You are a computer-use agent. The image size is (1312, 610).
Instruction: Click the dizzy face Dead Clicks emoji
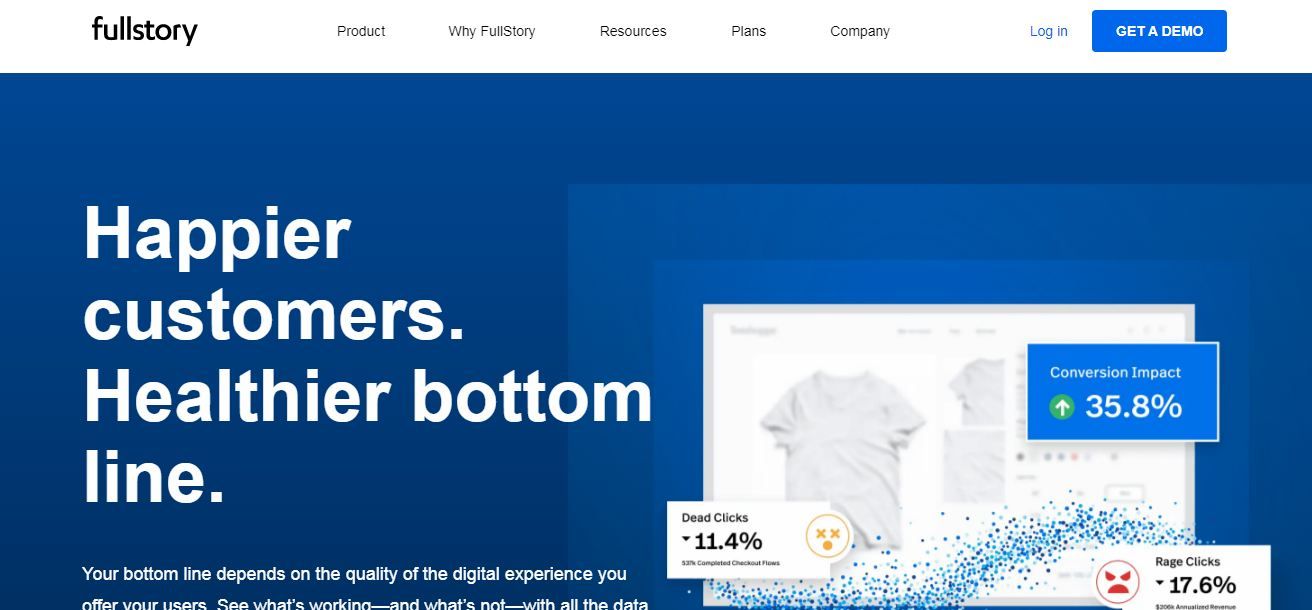(x=827, y=538)
